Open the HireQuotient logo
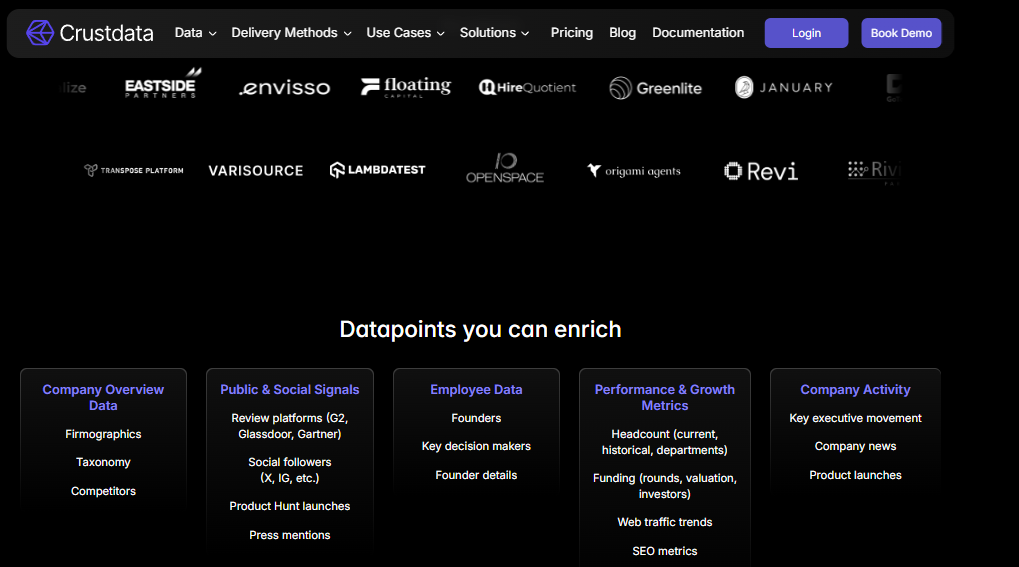Viewport: 1019px width, 567px height. [x=527, y=87]
